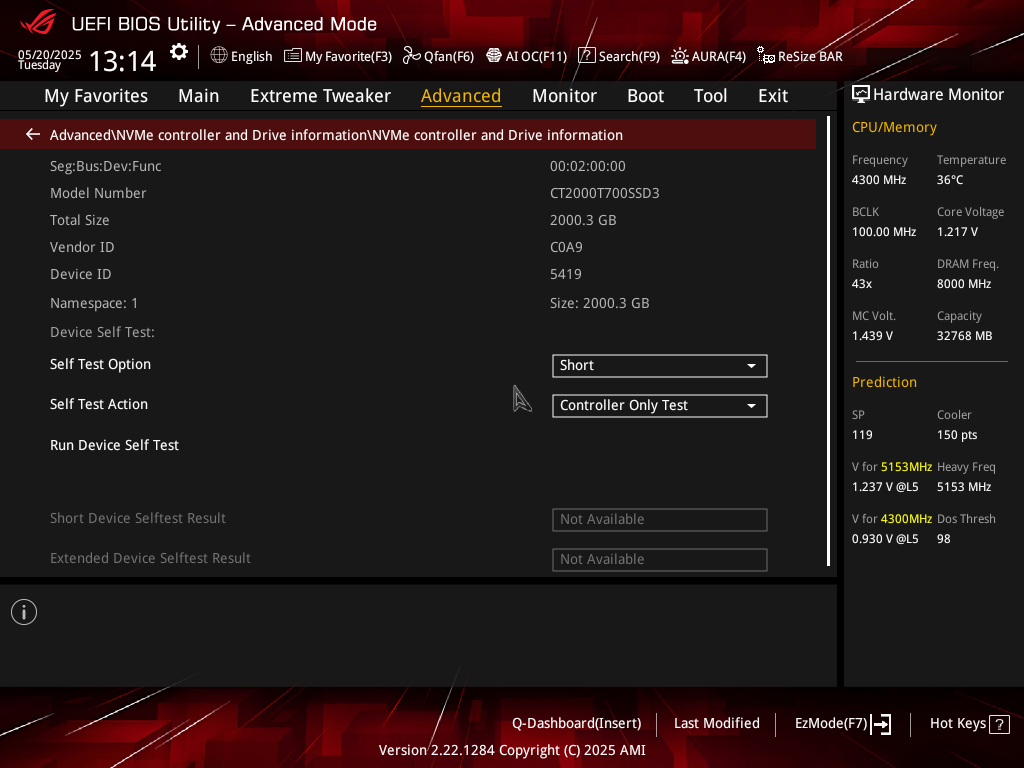This screenshot has width=1024, height=768.
Task: Open the Monitor tab
Action: click(564, 96)
